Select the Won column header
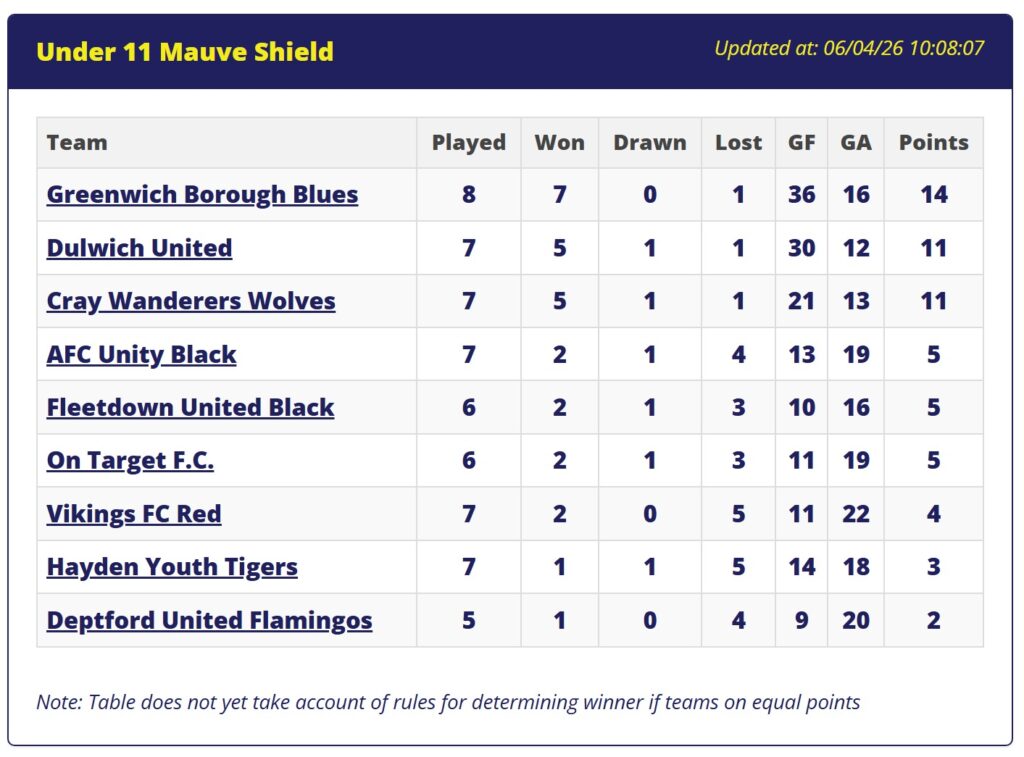1024x757 pixels. (559, 142)
